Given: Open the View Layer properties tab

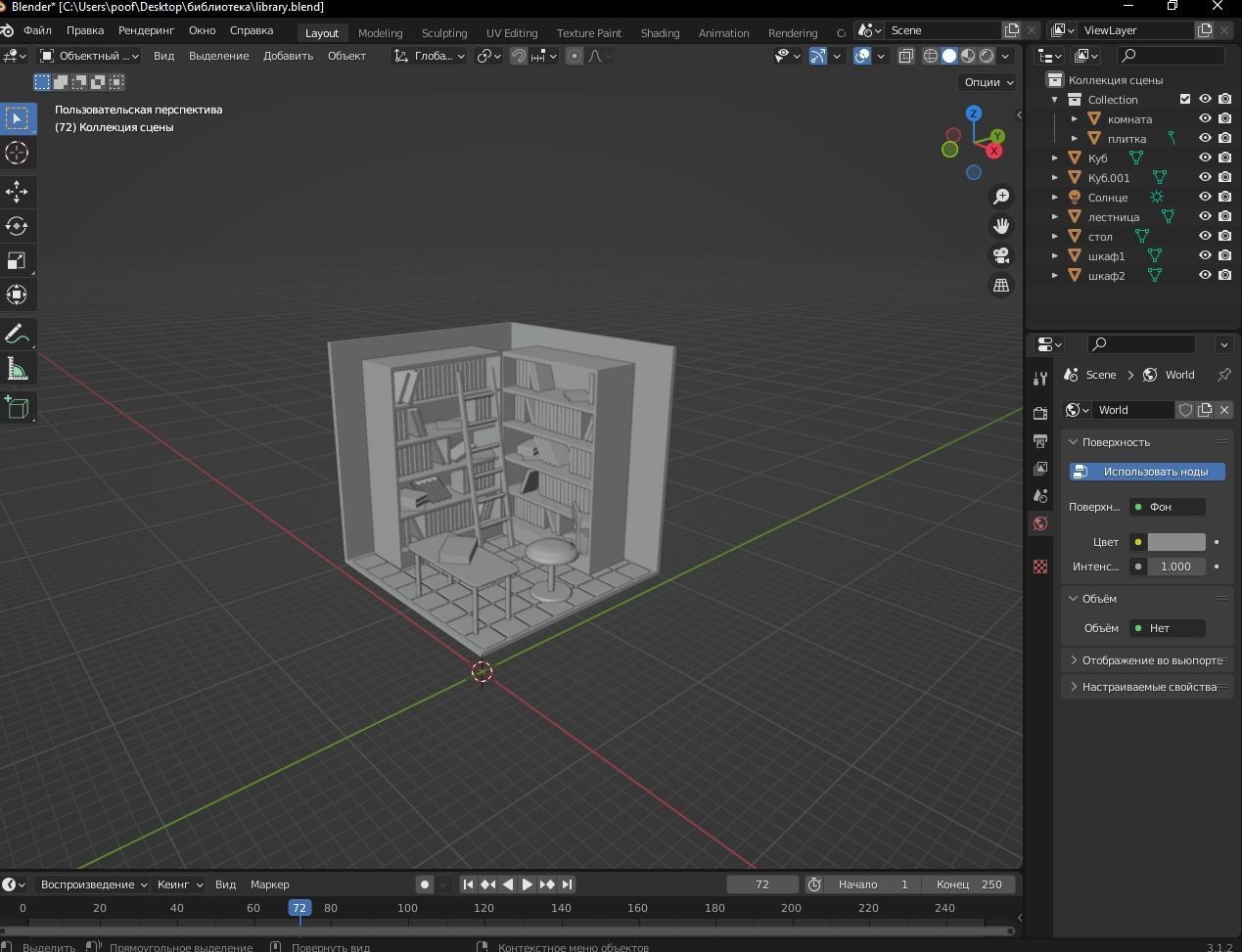Looking at the screenshot, I should [1040, 469].
